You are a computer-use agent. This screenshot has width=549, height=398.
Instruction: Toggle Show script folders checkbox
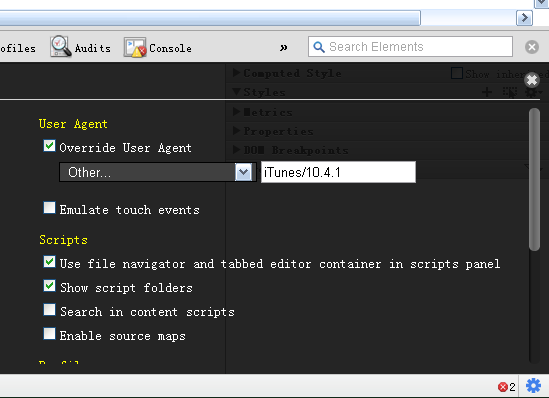pyautogui.click(x=49, y=286)
